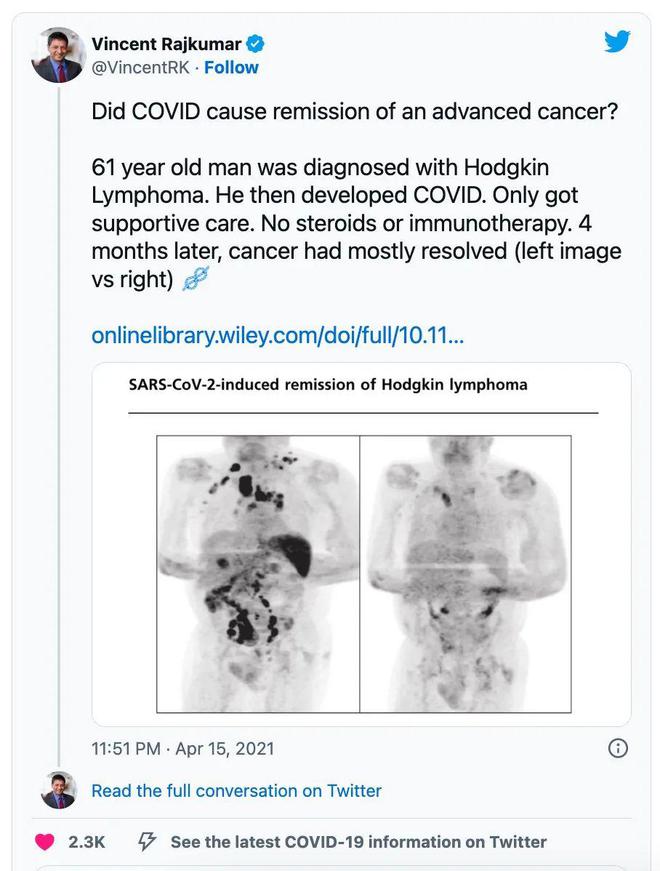Click the 2.3K likes count

coord(87,842)
